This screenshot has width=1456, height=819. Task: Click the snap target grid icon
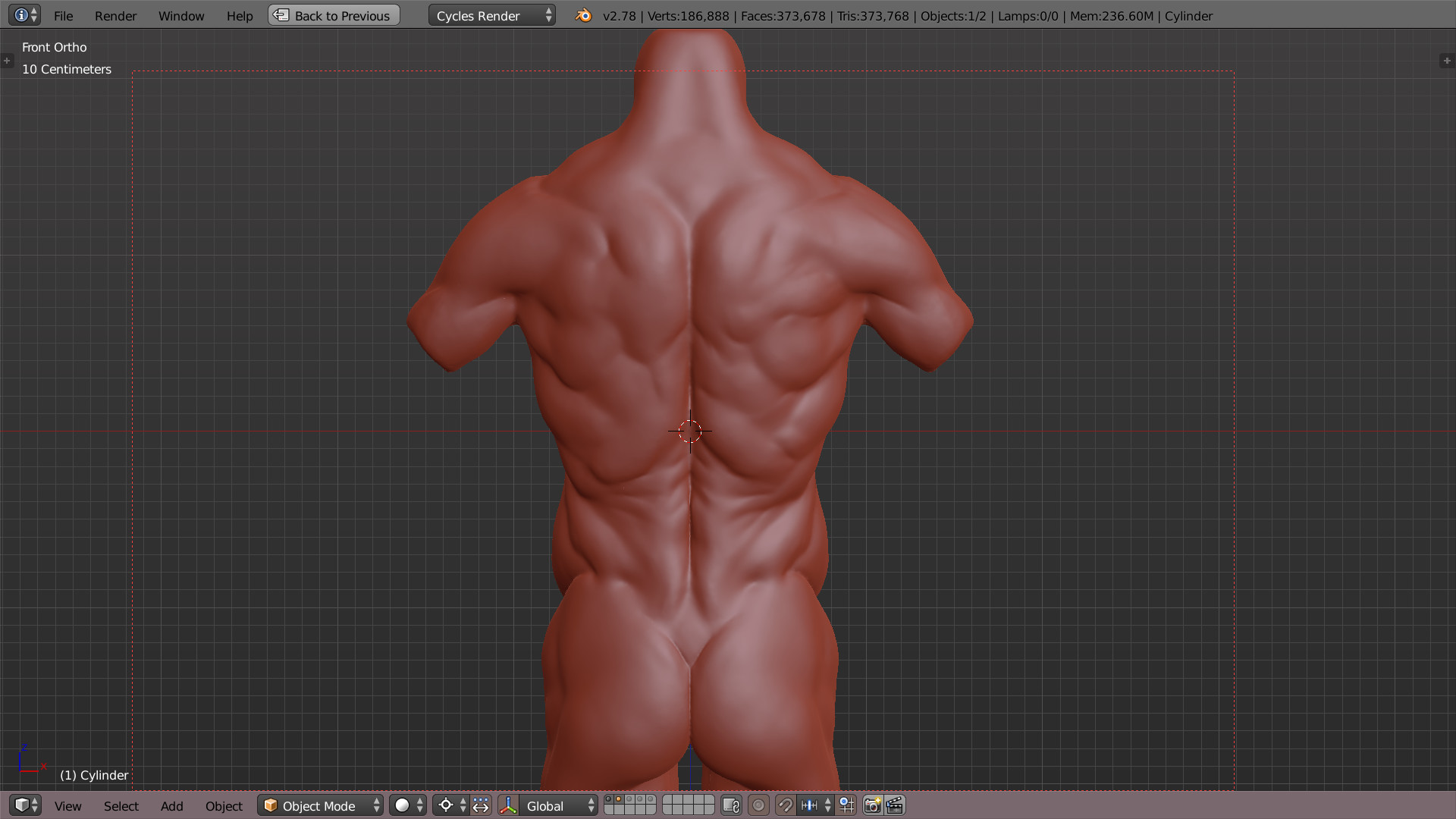(846, 805)
